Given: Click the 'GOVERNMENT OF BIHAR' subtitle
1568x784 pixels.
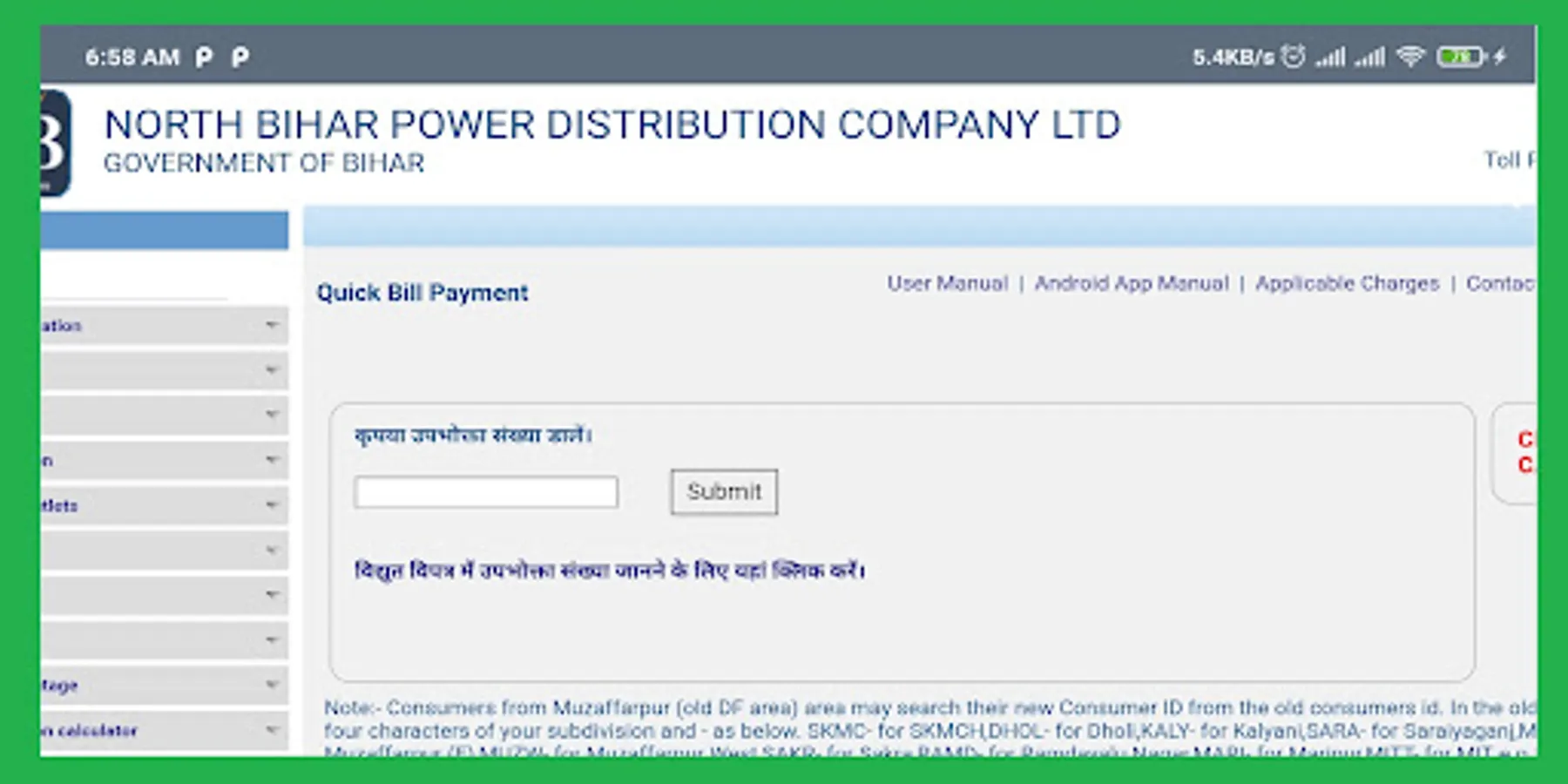Looking at the screenshot, I should click(x=264, y=163).
